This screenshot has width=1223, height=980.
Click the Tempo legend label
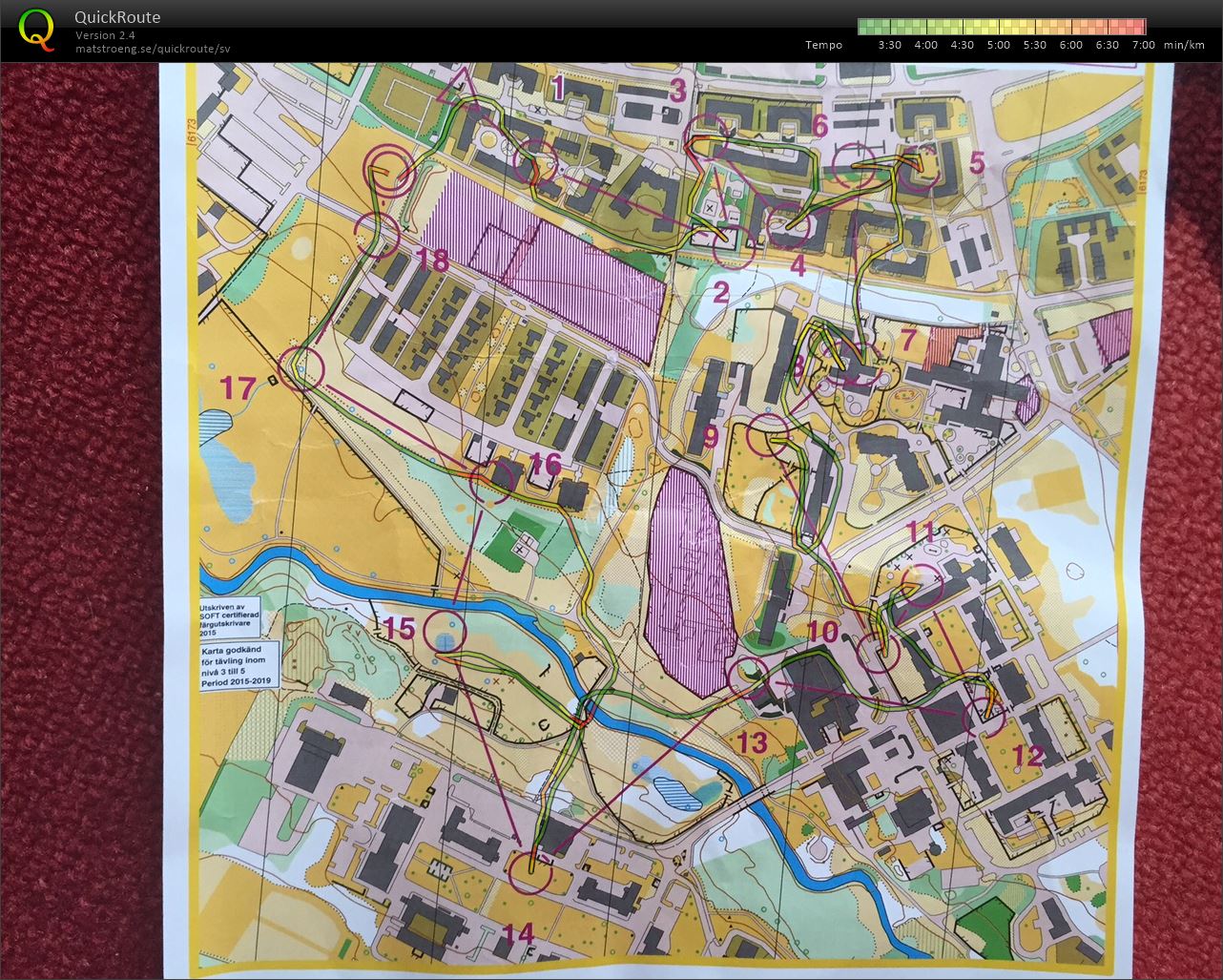click(x=823, y=45)
